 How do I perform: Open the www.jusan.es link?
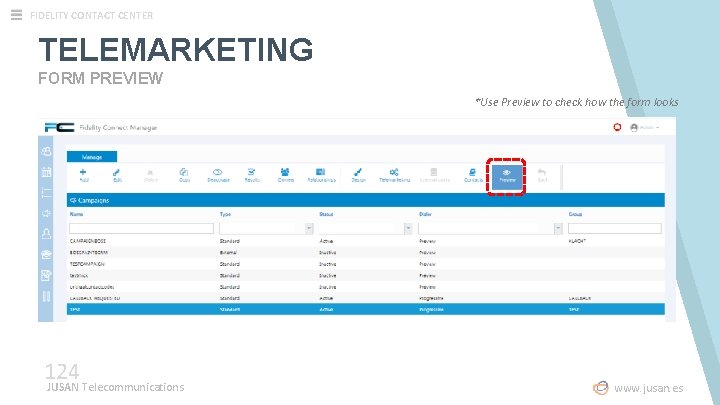click(648, 388)
